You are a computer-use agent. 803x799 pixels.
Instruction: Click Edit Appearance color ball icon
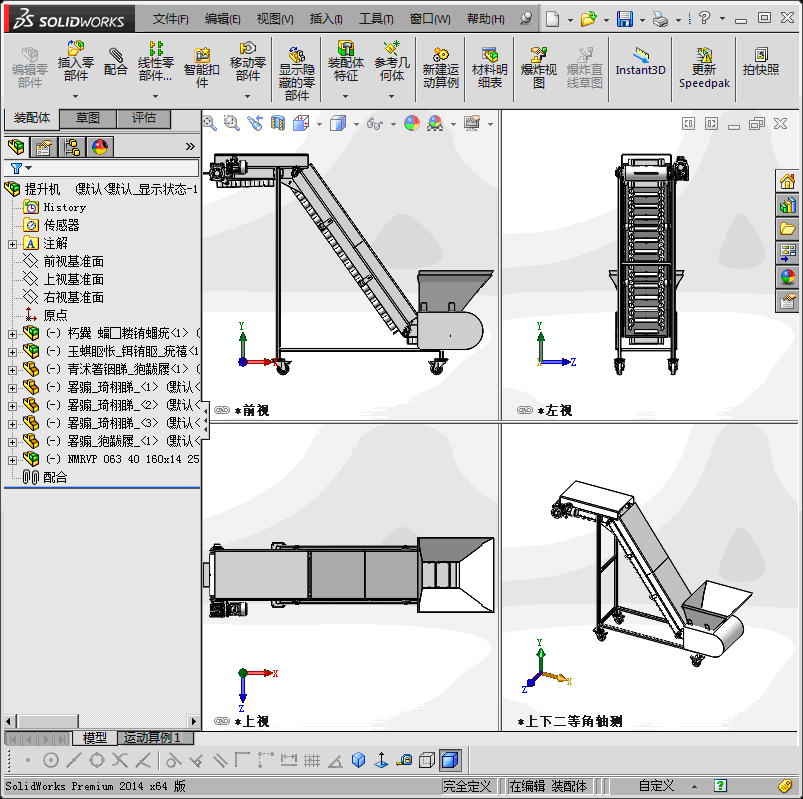click(x=412, y=123)
